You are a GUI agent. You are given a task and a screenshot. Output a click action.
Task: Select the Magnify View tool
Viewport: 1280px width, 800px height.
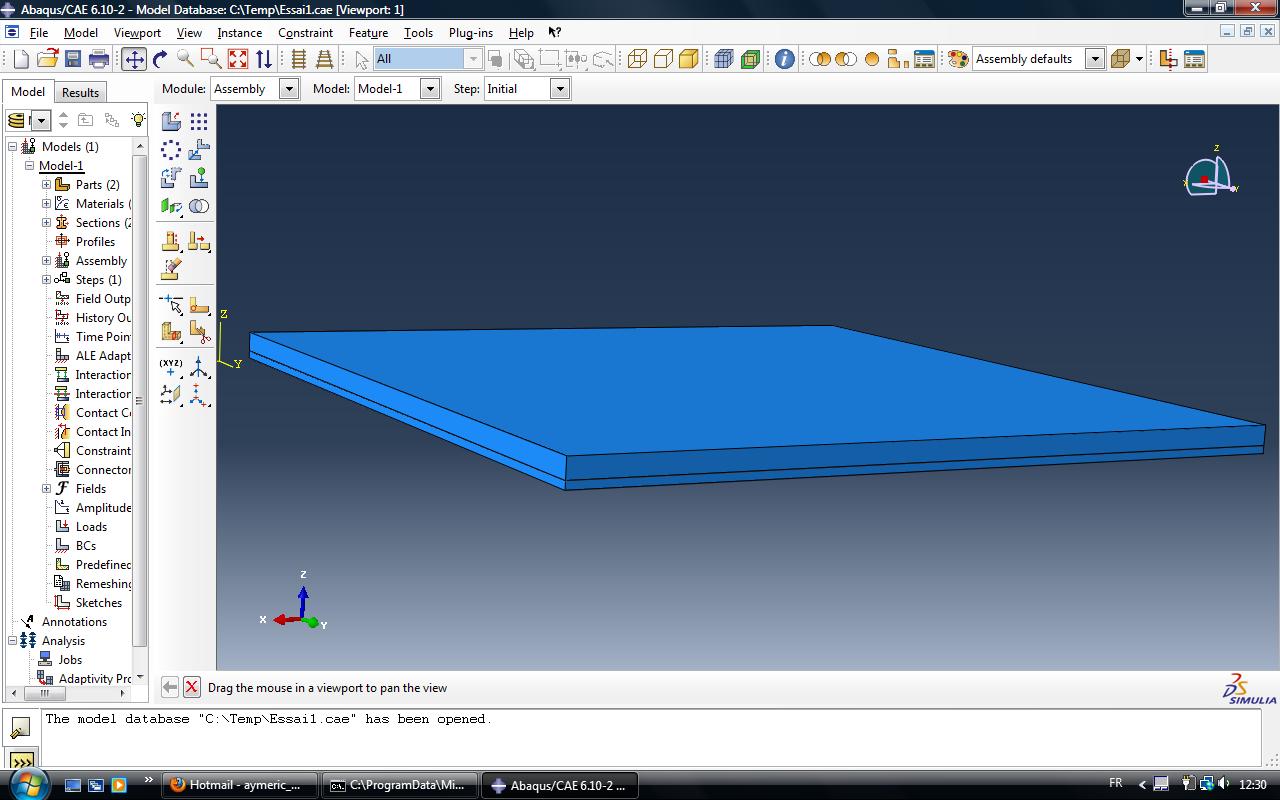click(185, 59)
